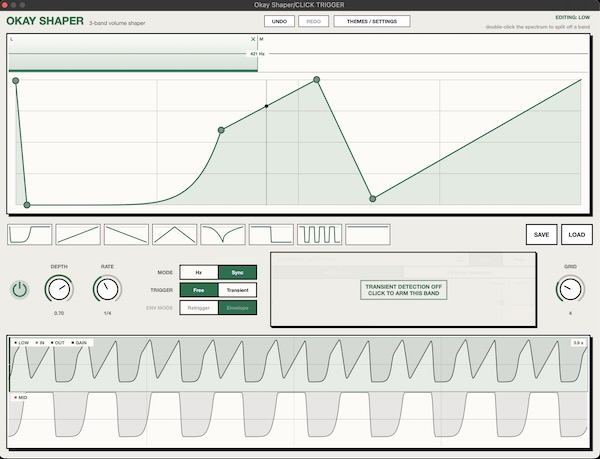Screen dimensions: 600x459
Task: Choose Envelope env mode
Action: (237, 308)
